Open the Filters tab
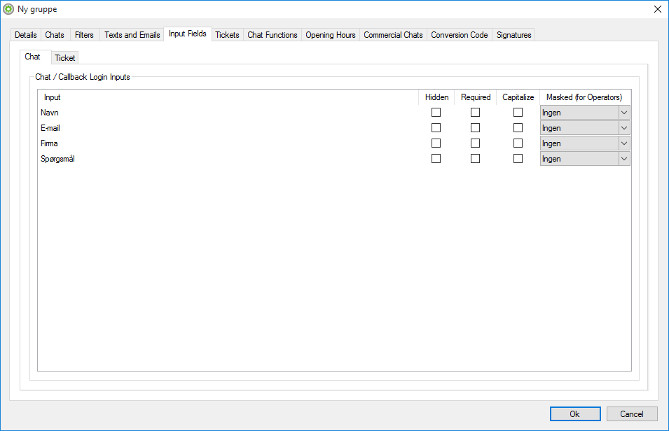Image resolution: width=669 pixels, height=431 pixels. click(x=84, y=35)
